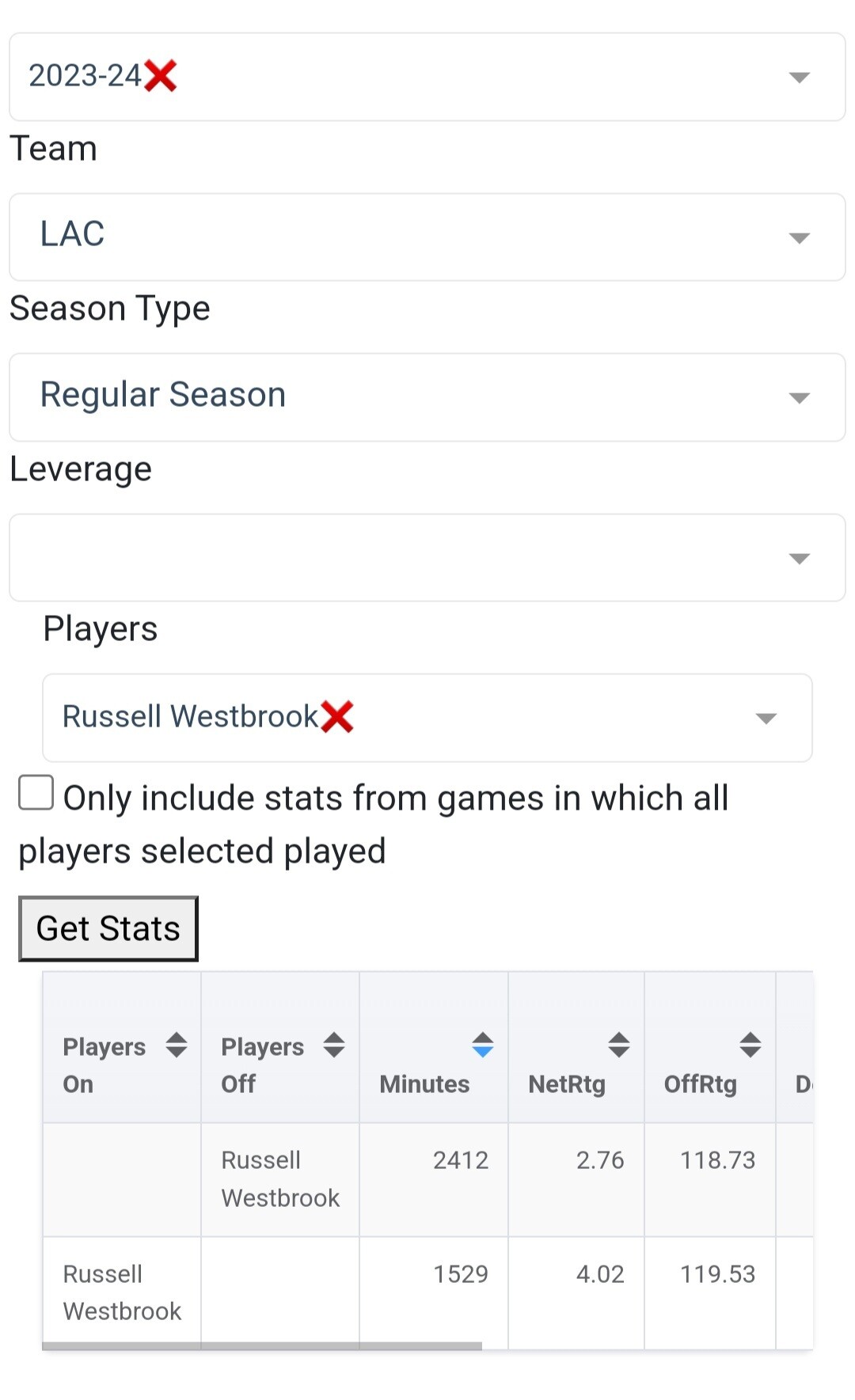Sort table by OffRtg column

(750, 1045)
